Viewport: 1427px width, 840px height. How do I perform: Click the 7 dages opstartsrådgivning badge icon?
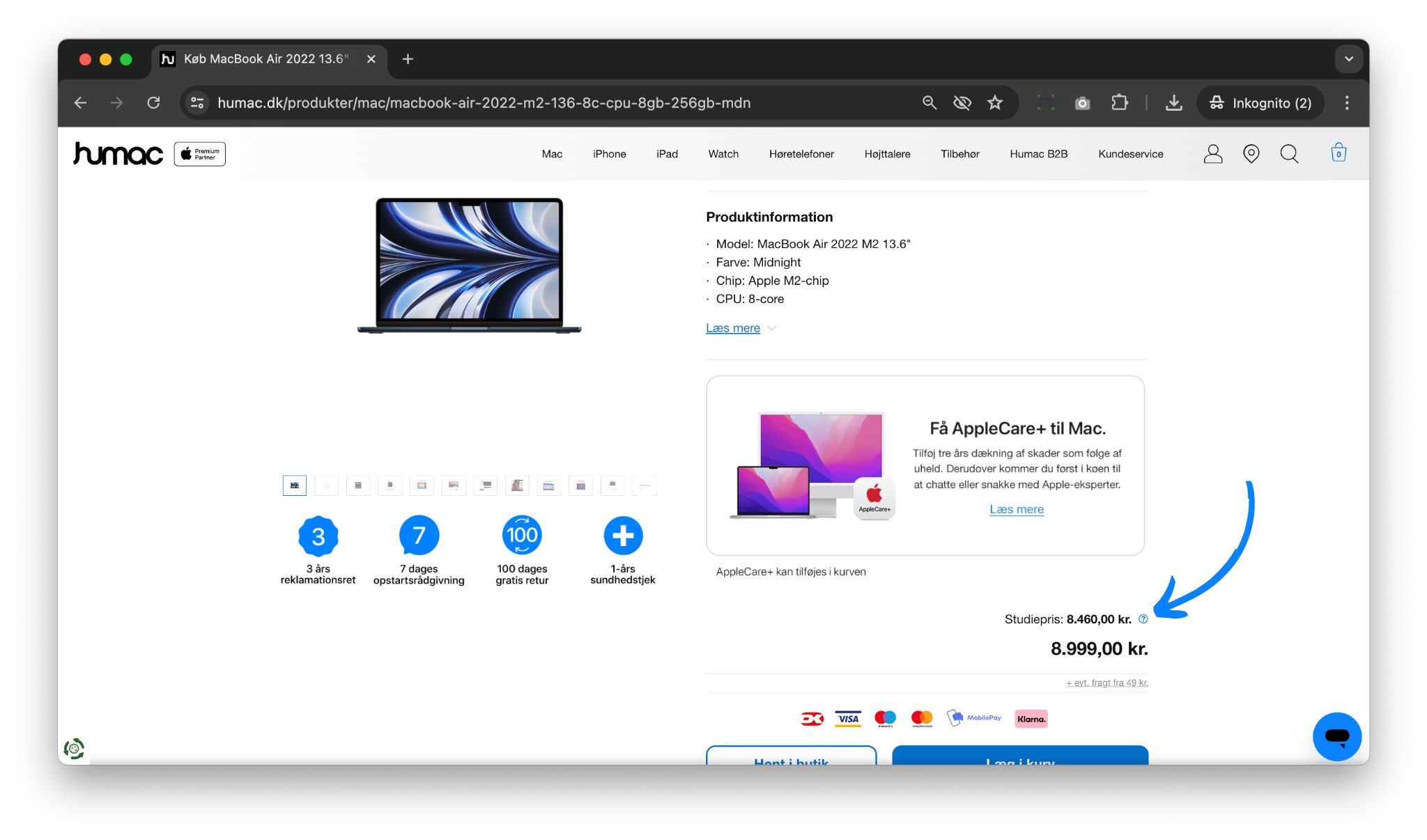click(x=419, y=536)
